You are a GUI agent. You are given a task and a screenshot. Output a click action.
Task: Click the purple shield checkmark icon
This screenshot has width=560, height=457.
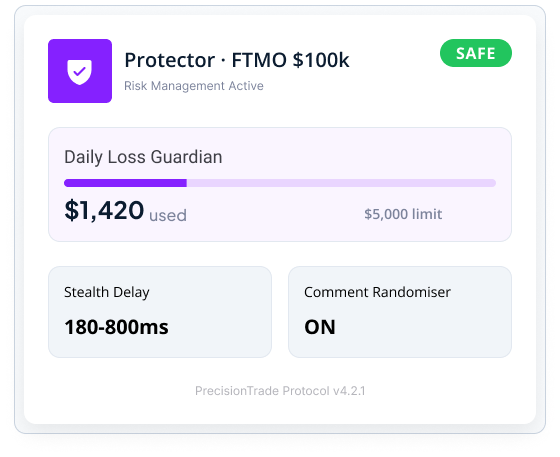pyautogui.click(x=80, y=72)
